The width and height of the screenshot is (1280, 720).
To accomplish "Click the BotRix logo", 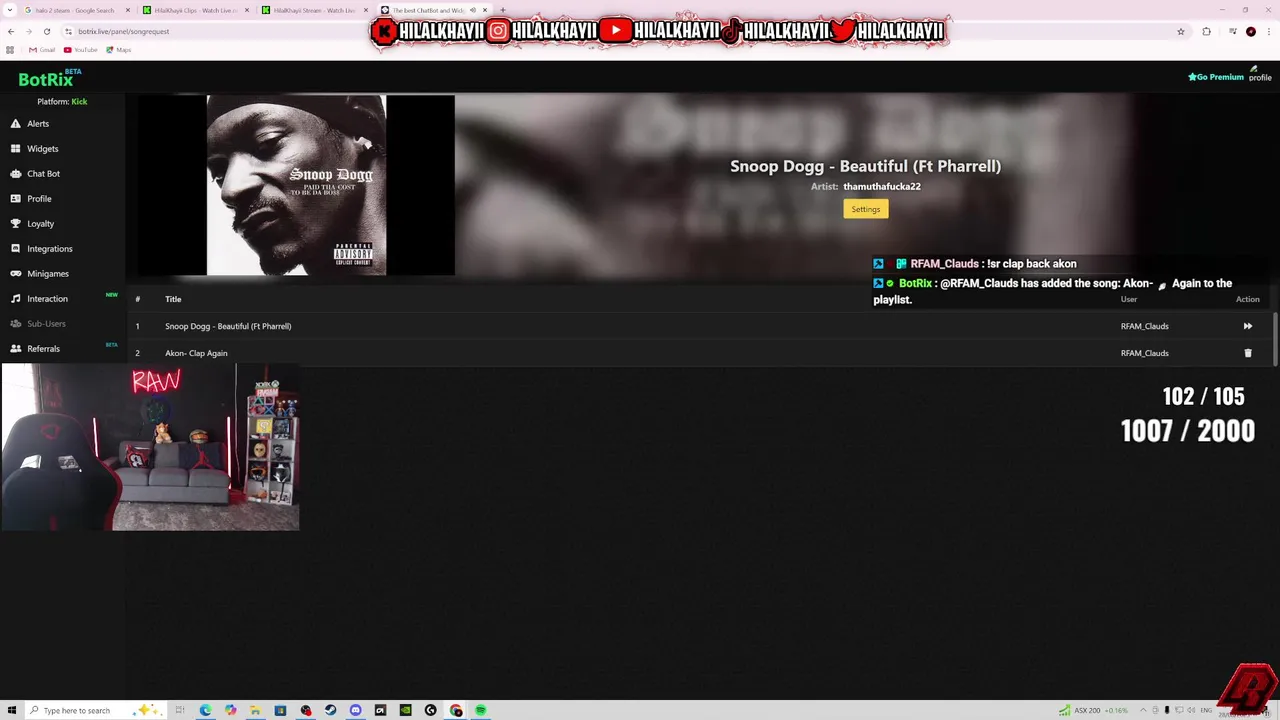I will click(x=46, y=80).
